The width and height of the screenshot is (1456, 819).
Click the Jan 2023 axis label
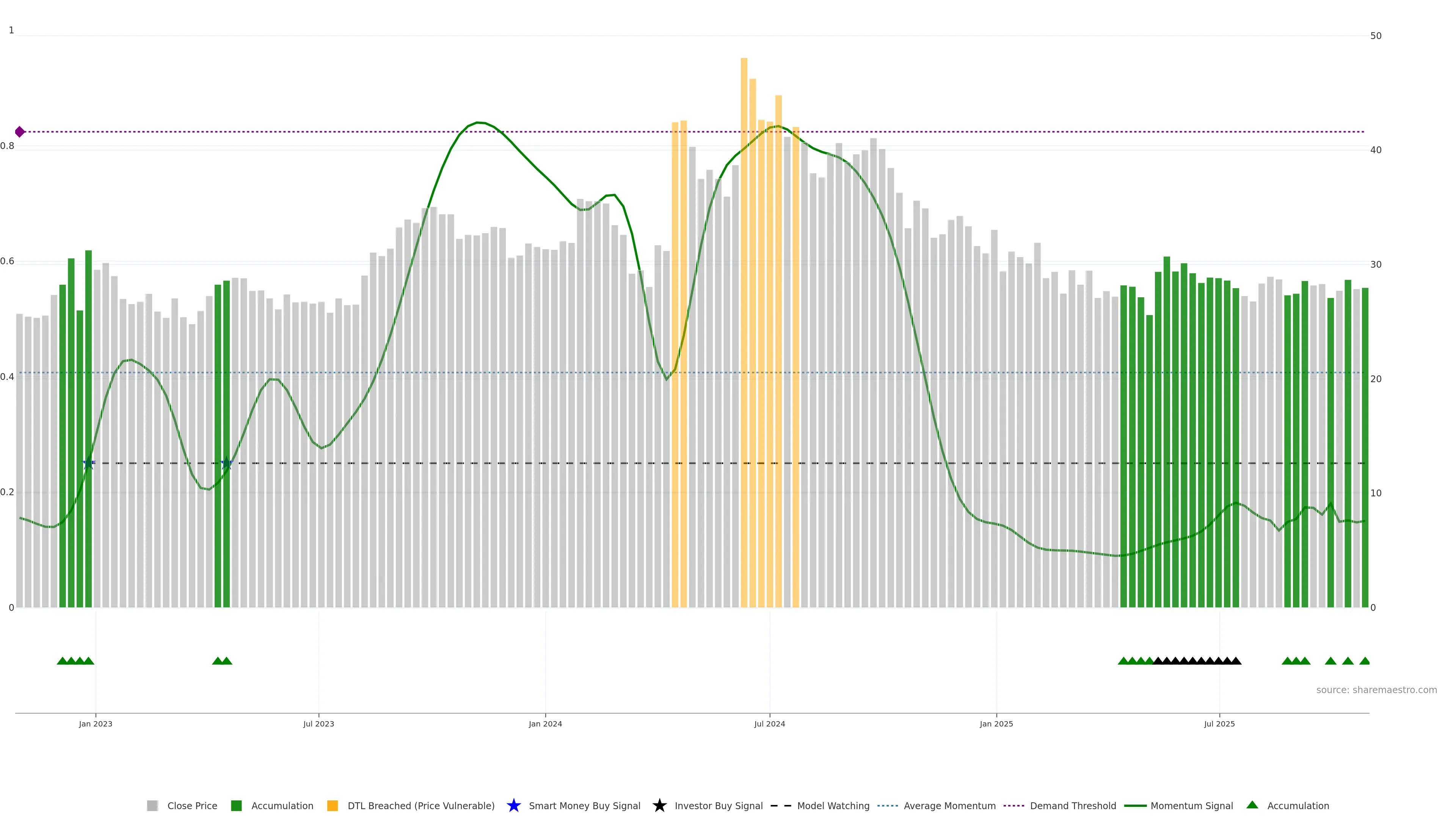[96, 723]
